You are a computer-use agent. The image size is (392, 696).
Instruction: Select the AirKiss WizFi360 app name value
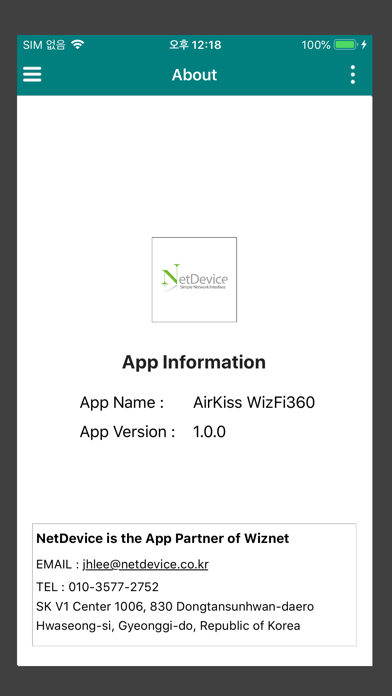pyautogui.click(x=254, y=403)
